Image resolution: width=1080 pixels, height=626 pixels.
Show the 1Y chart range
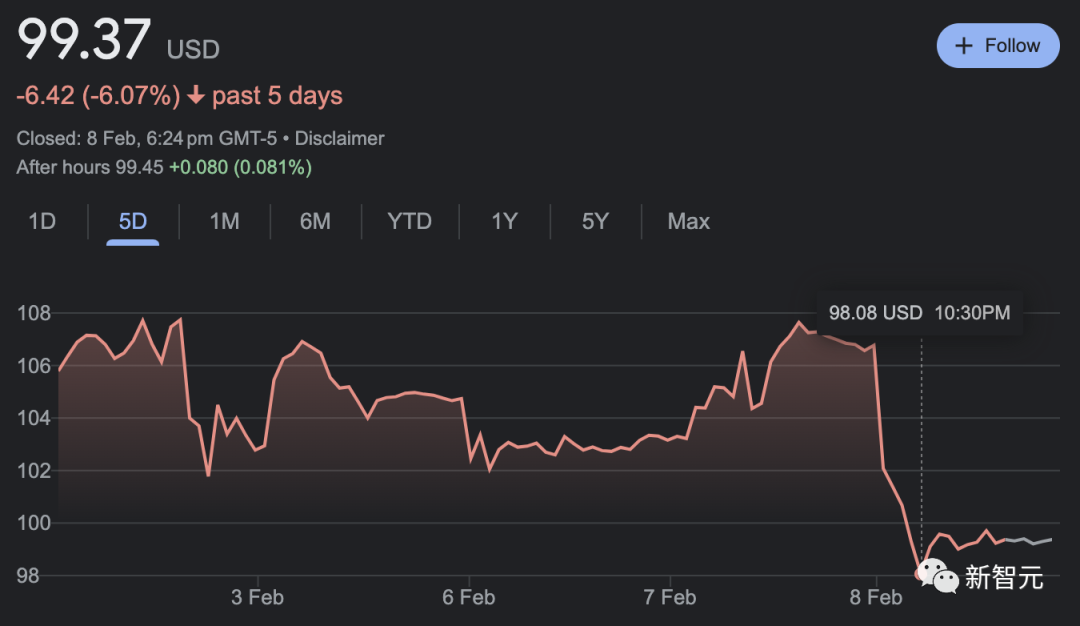pos(504,221)
